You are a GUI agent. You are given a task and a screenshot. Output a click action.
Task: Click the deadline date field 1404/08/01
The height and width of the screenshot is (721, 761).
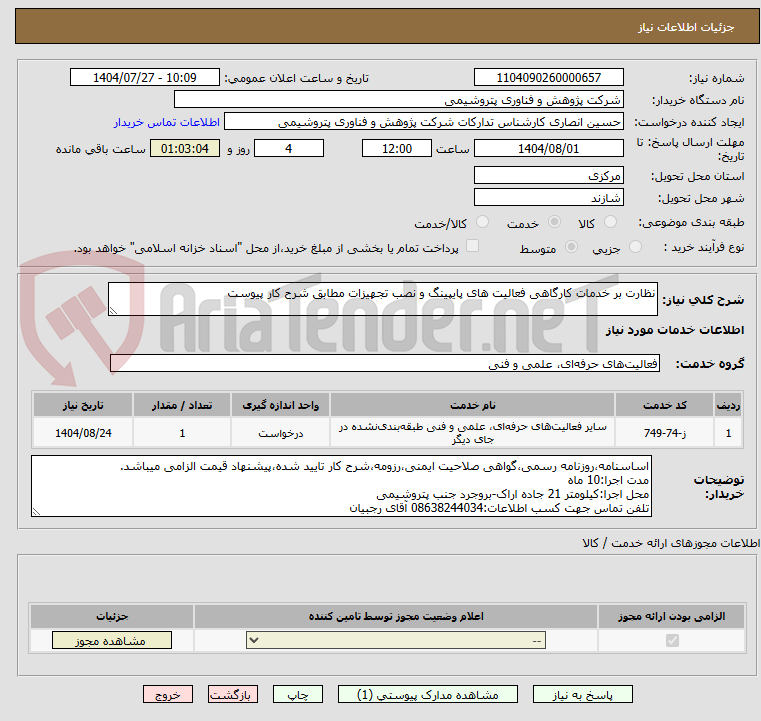point(548,148)
